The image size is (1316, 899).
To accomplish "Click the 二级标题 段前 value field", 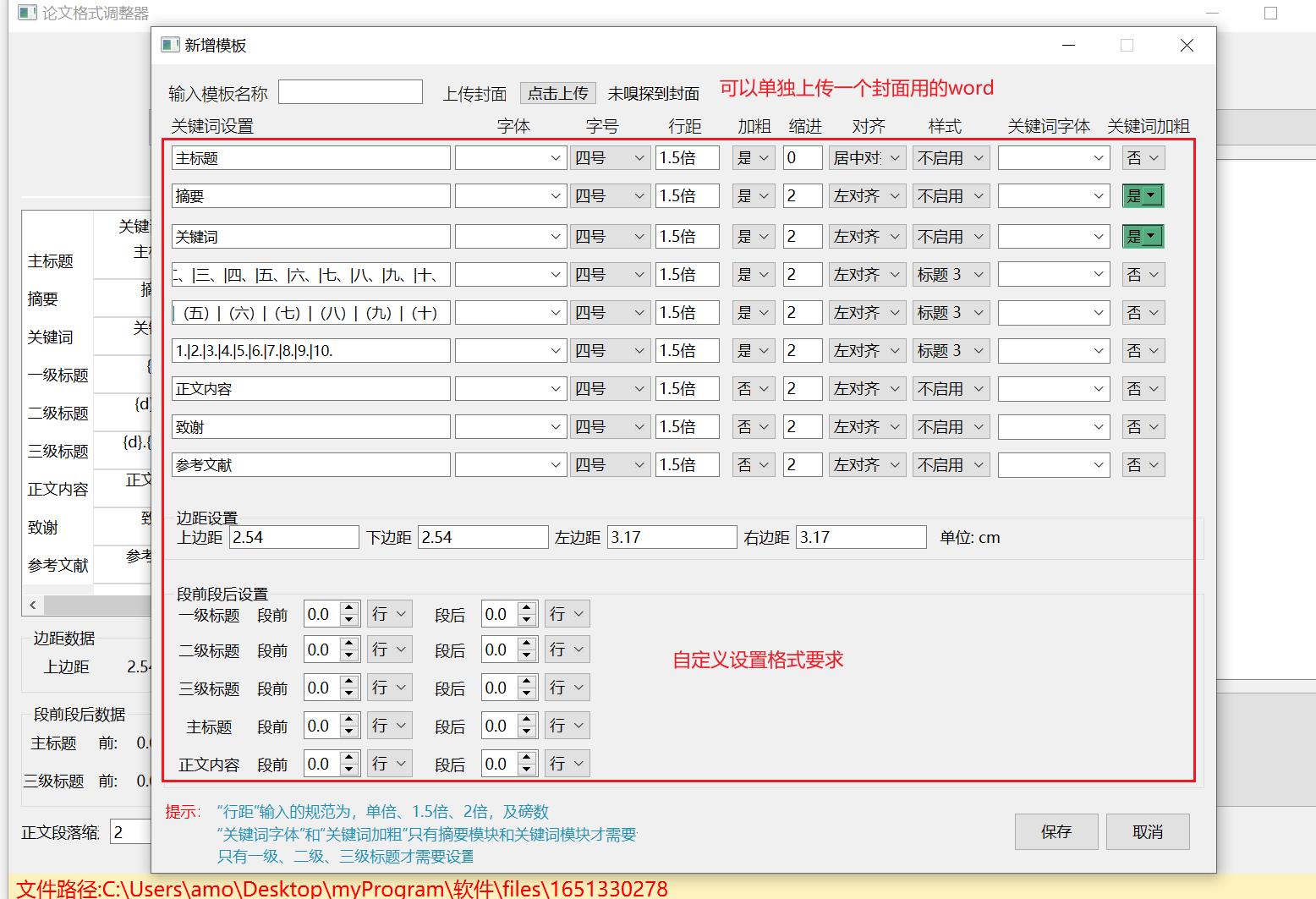I will point(322,650).
